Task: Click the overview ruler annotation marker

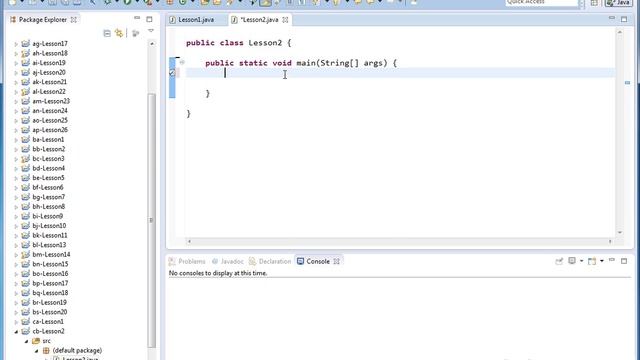Action: [627, 82]
